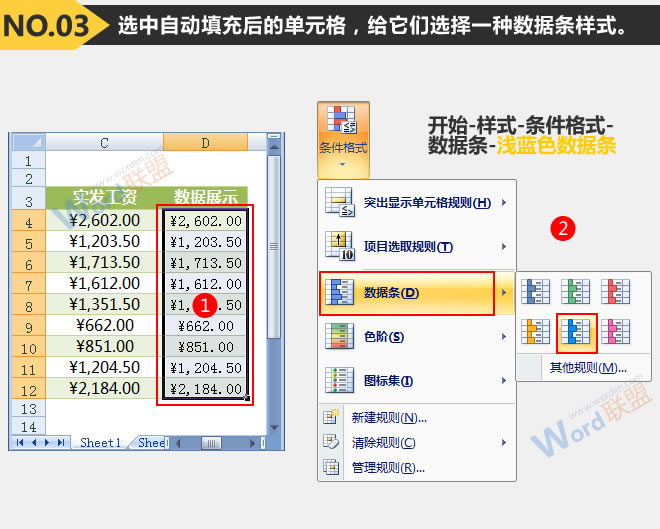Image resolution: width=660 pixels, height=529 pixels.
Task: Choose 新建规则(N)... menu entry
Action: (x=417, y=417)
